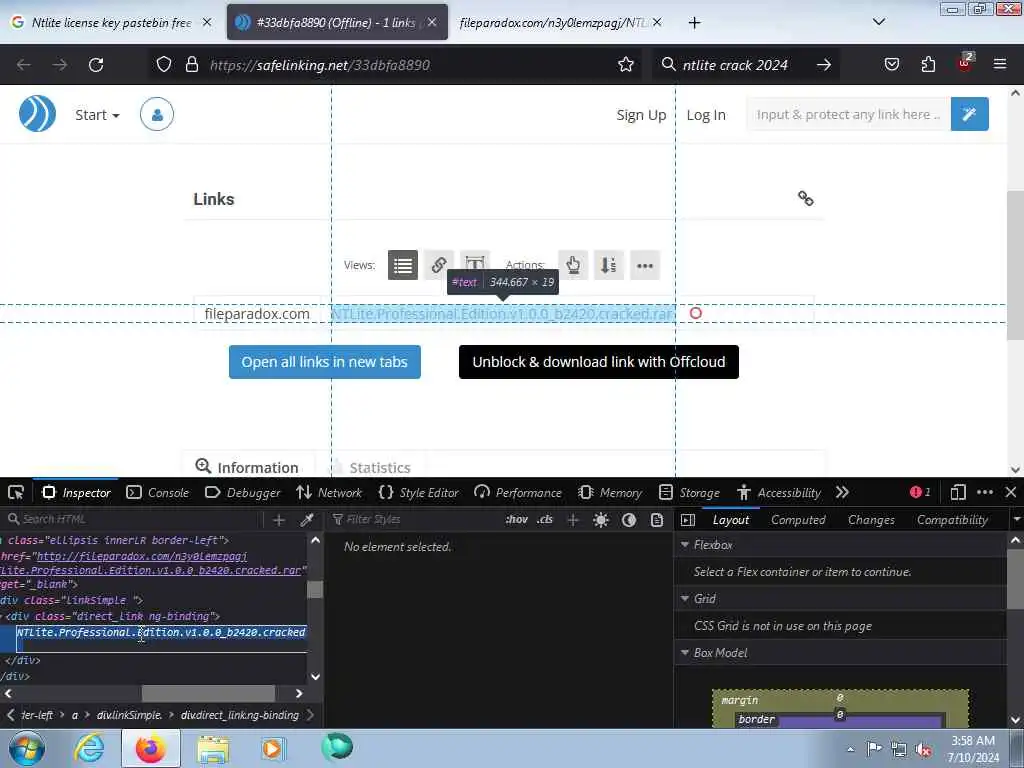1024x768 pixels.
Task: List all tabs dropdown arrow
Action: coord(879,22)
